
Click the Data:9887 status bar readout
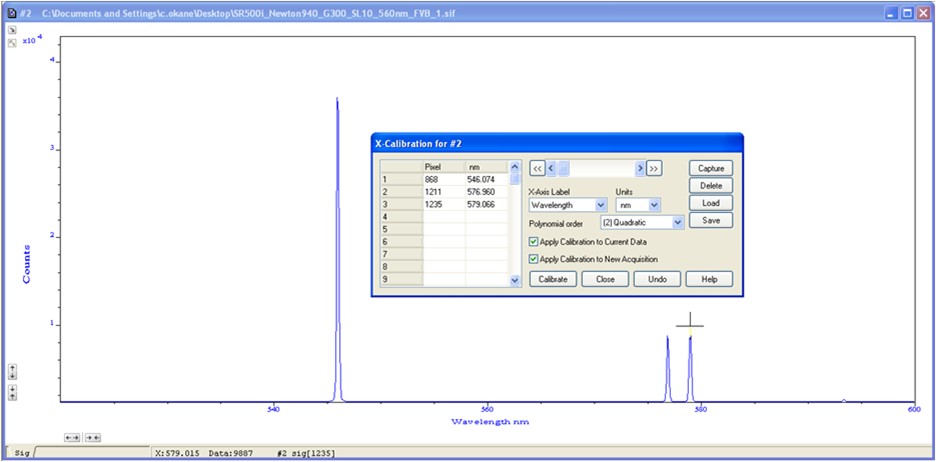point(231,454)
